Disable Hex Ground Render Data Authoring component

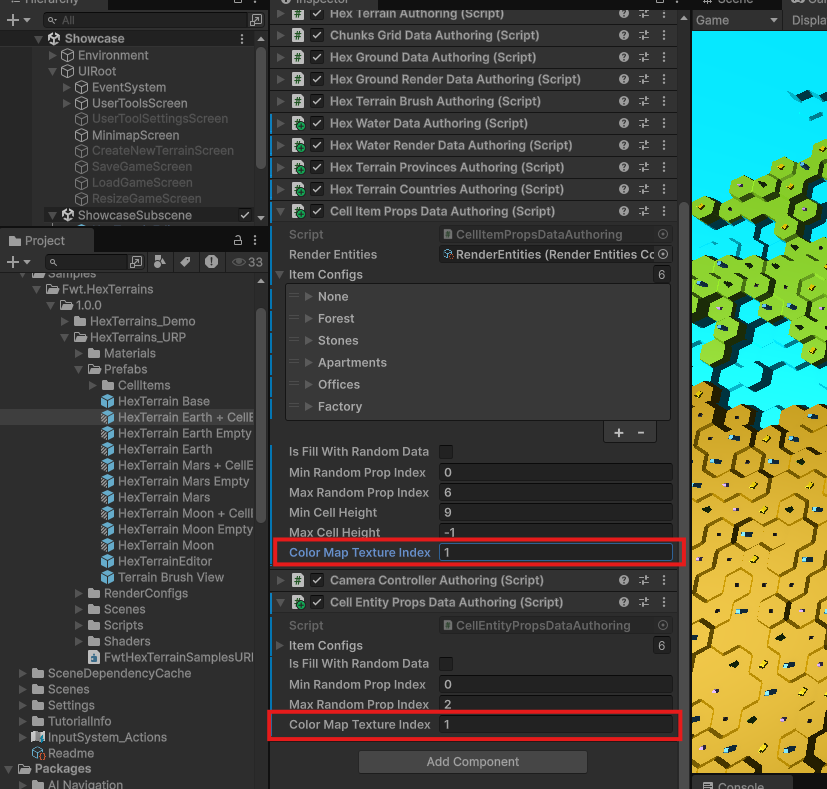click(x=317, y=79)
